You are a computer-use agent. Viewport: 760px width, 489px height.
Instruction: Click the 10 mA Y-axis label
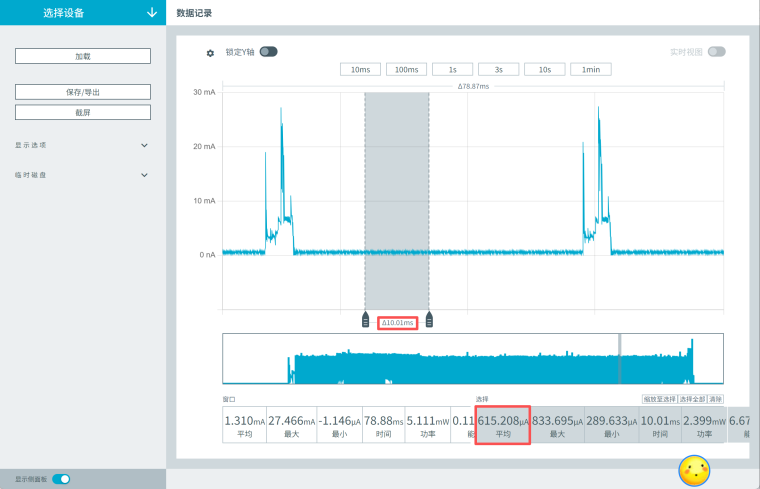click(x=204, y=201)
